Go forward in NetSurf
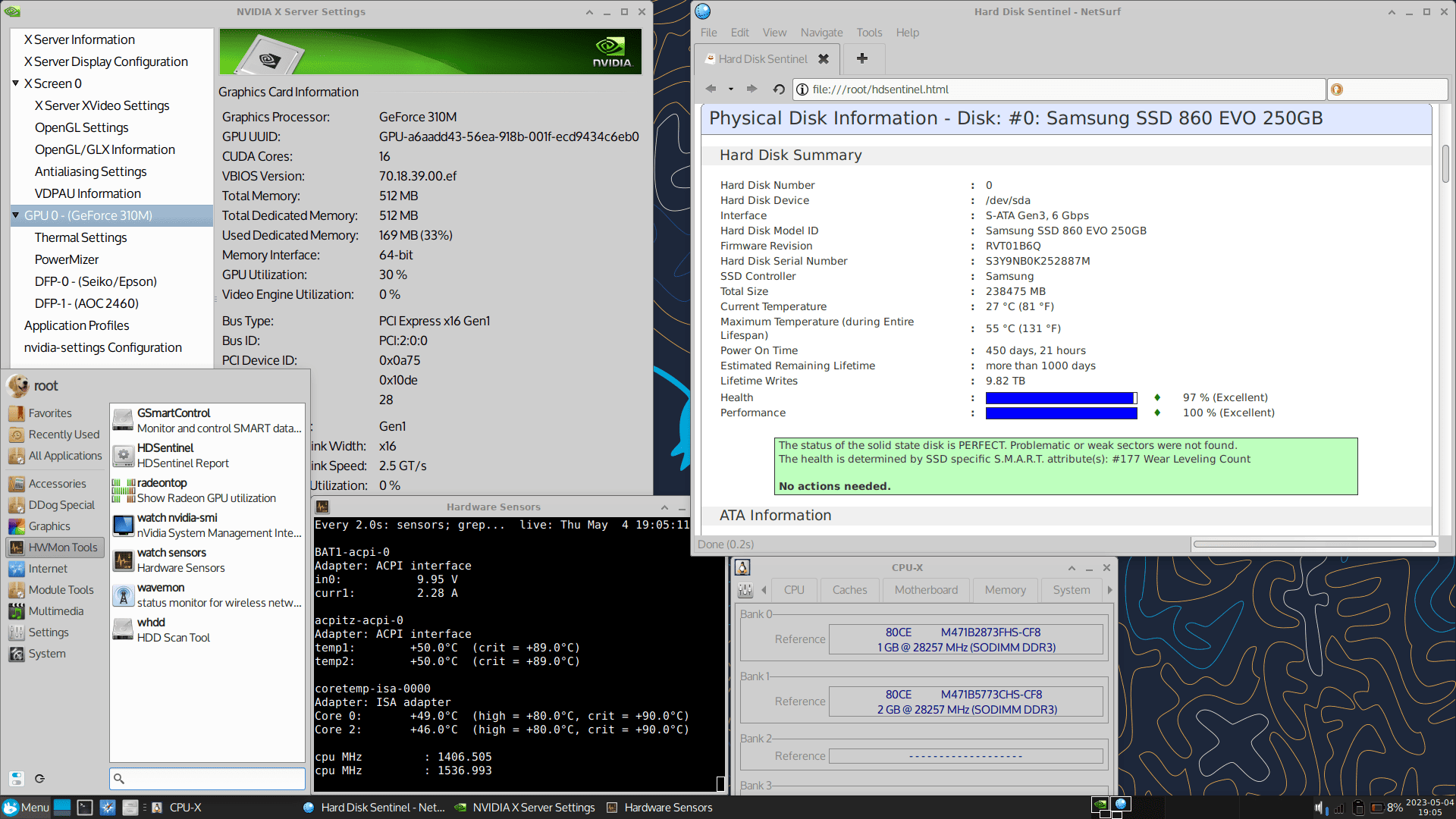The image size is (1456, 819). click(x=752, y=89)
